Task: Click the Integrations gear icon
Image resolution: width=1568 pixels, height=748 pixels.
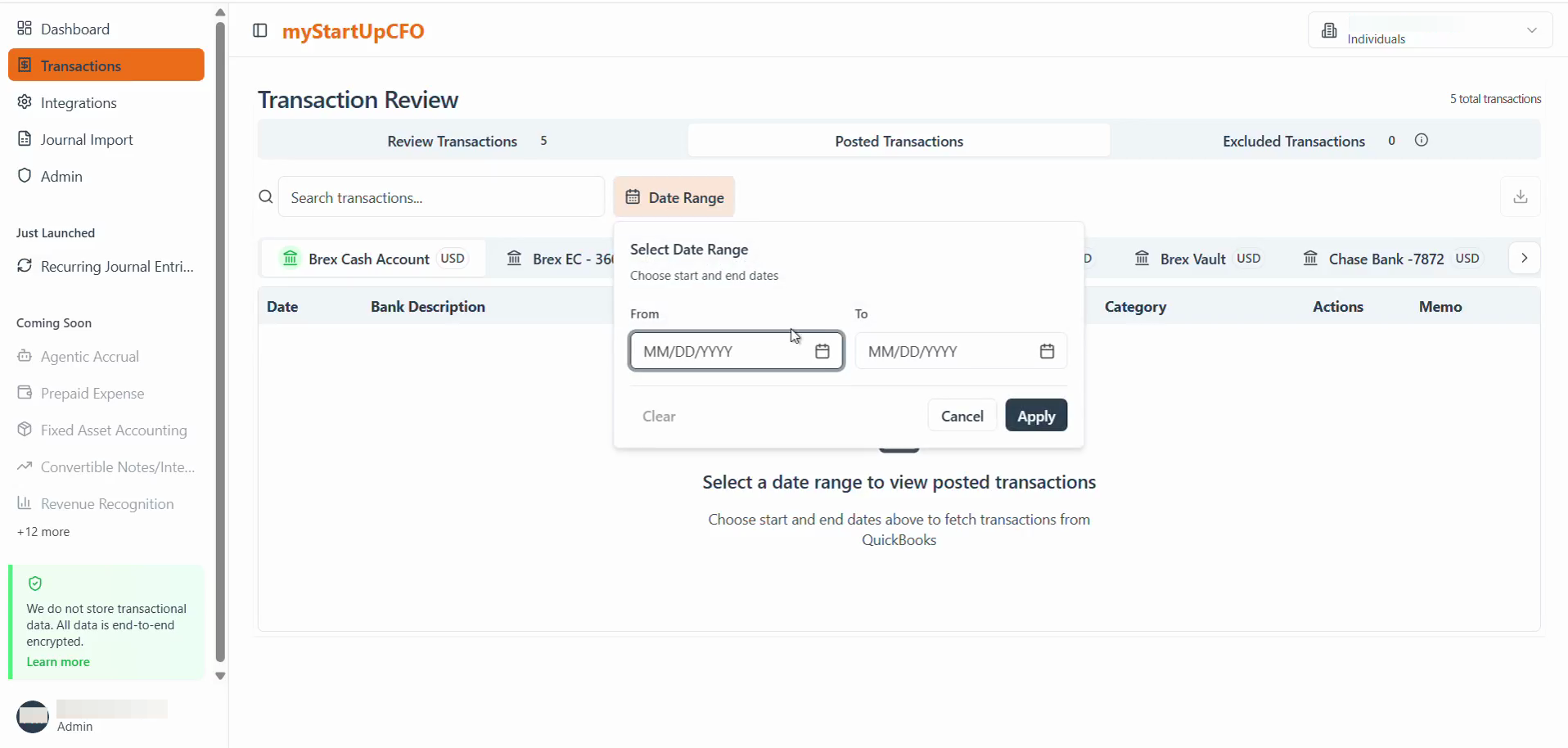Action: click(25, 102)
